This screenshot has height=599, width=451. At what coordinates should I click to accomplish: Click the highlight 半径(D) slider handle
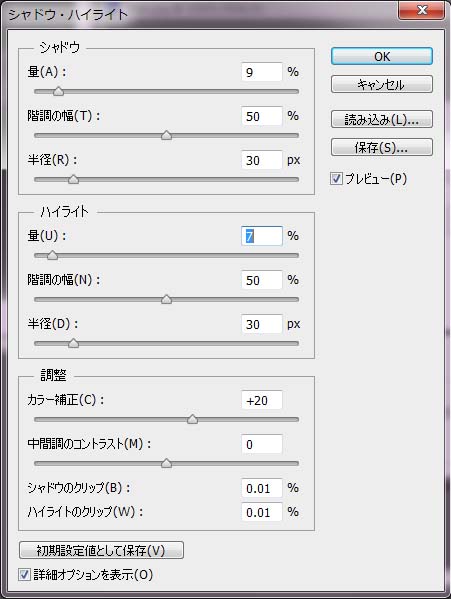73,343
